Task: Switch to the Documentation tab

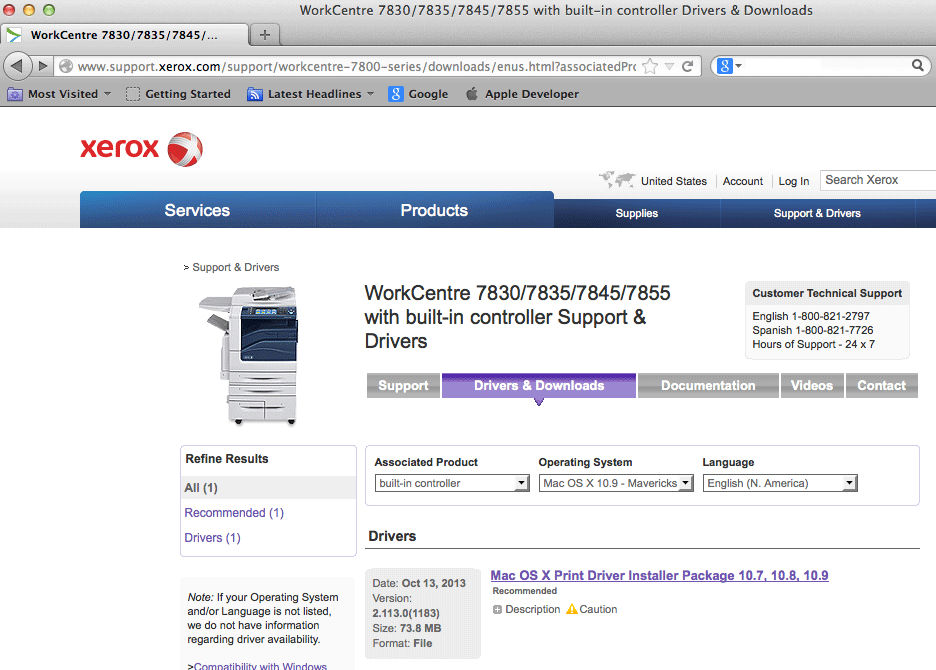Action: 708,386
